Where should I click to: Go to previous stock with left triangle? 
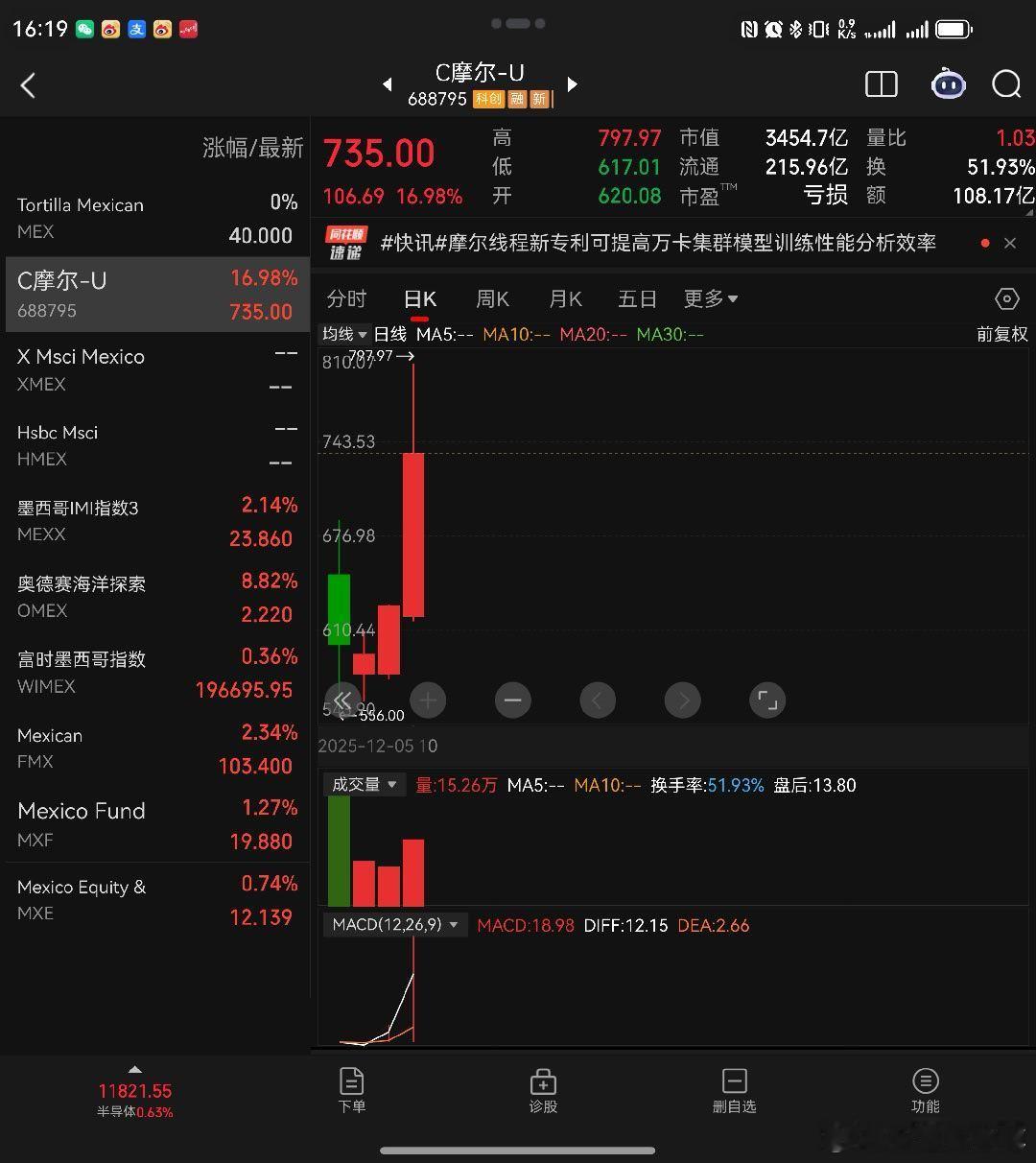click(x=388, y=84)
